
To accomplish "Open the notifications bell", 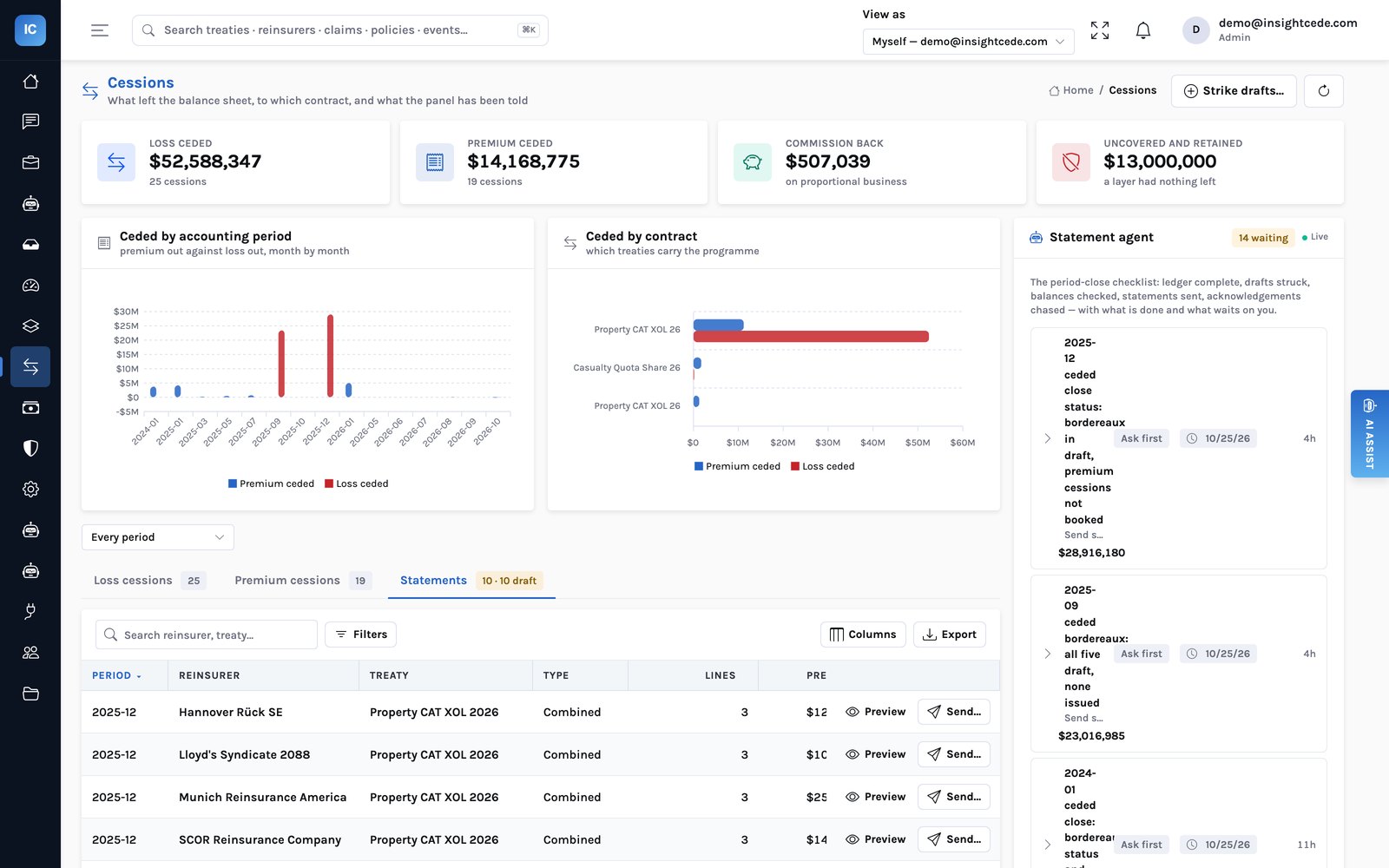I will 1143,30.
